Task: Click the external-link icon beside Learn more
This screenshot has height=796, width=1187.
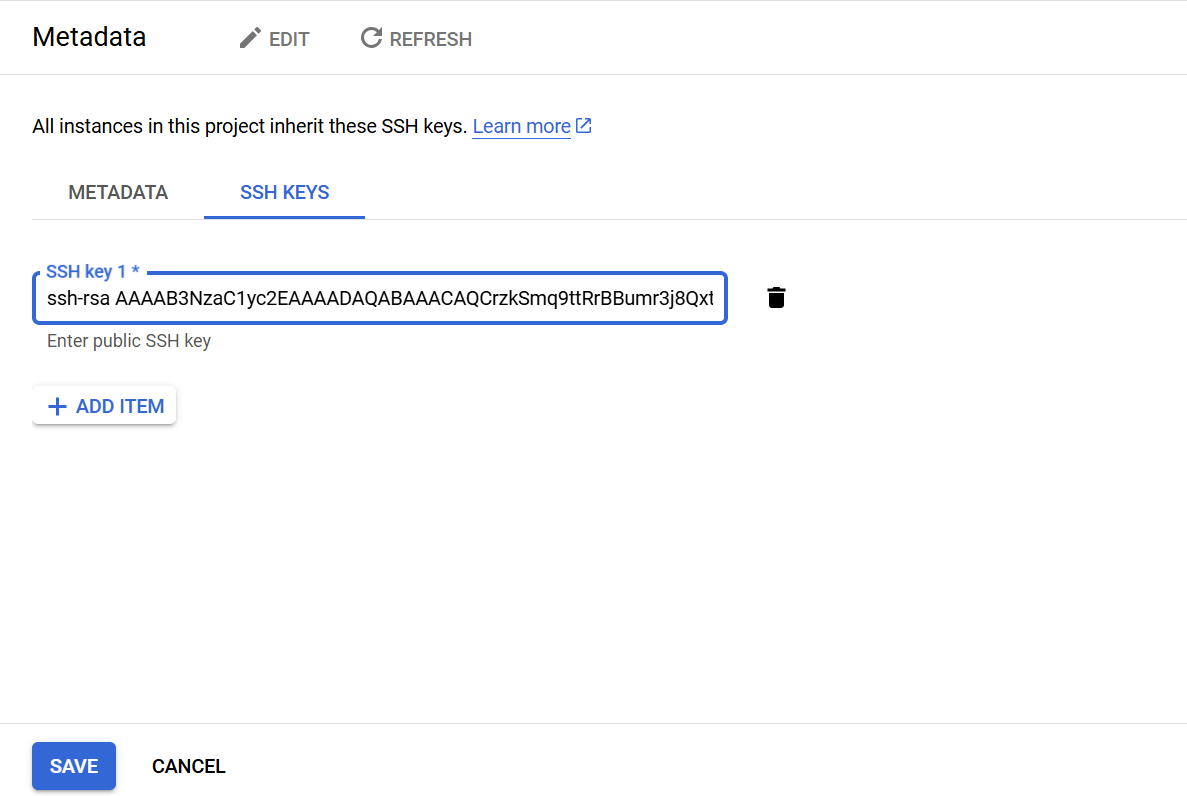Action: 584,126
